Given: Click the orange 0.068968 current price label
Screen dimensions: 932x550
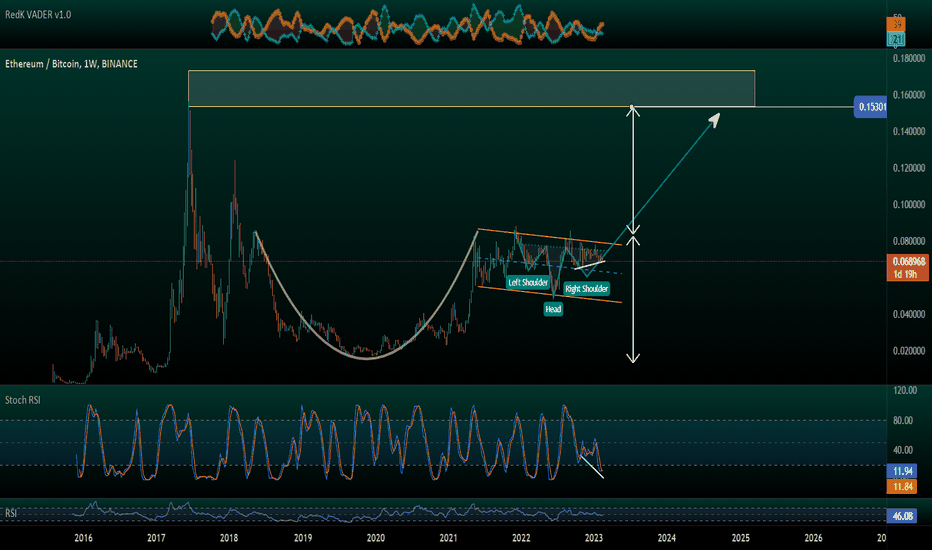Looking at the screenshot, I should point(909,262).
